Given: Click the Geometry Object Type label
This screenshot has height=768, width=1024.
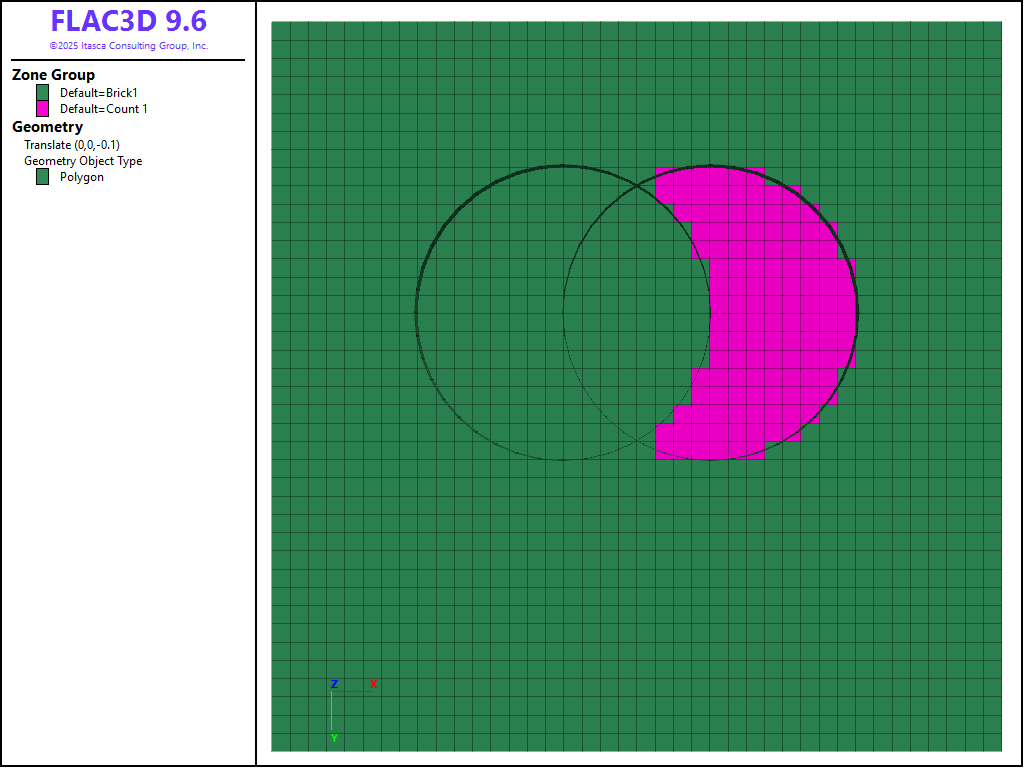Looking at the screenshot, I should [83, 161].
